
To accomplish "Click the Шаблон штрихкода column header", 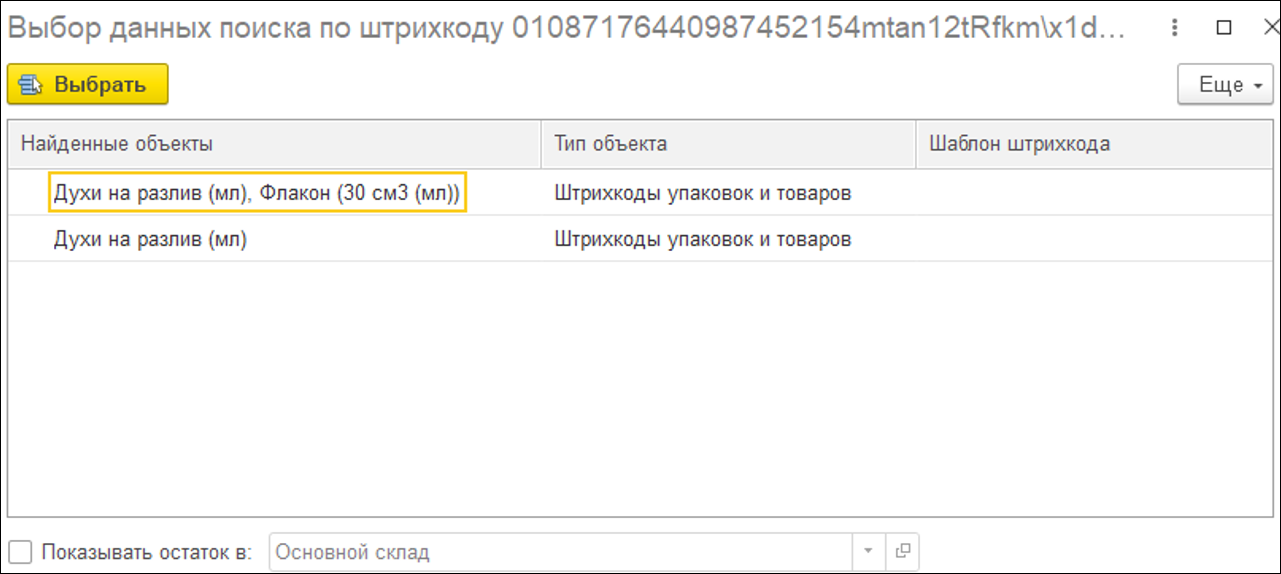I will pyautogui.click(x=1020, y=144).
